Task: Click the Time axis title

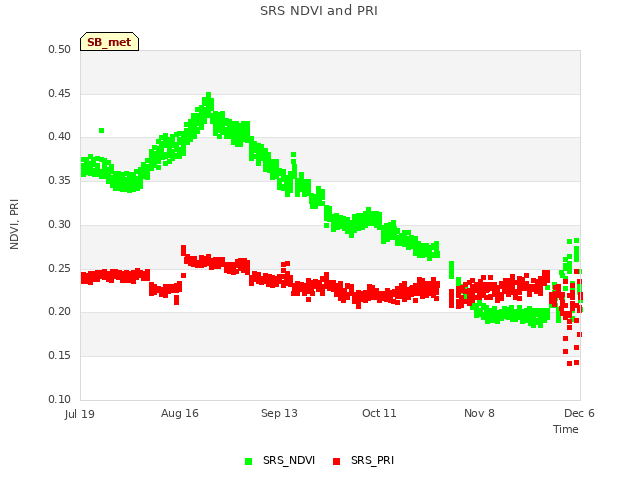Action: pos(566,429)
